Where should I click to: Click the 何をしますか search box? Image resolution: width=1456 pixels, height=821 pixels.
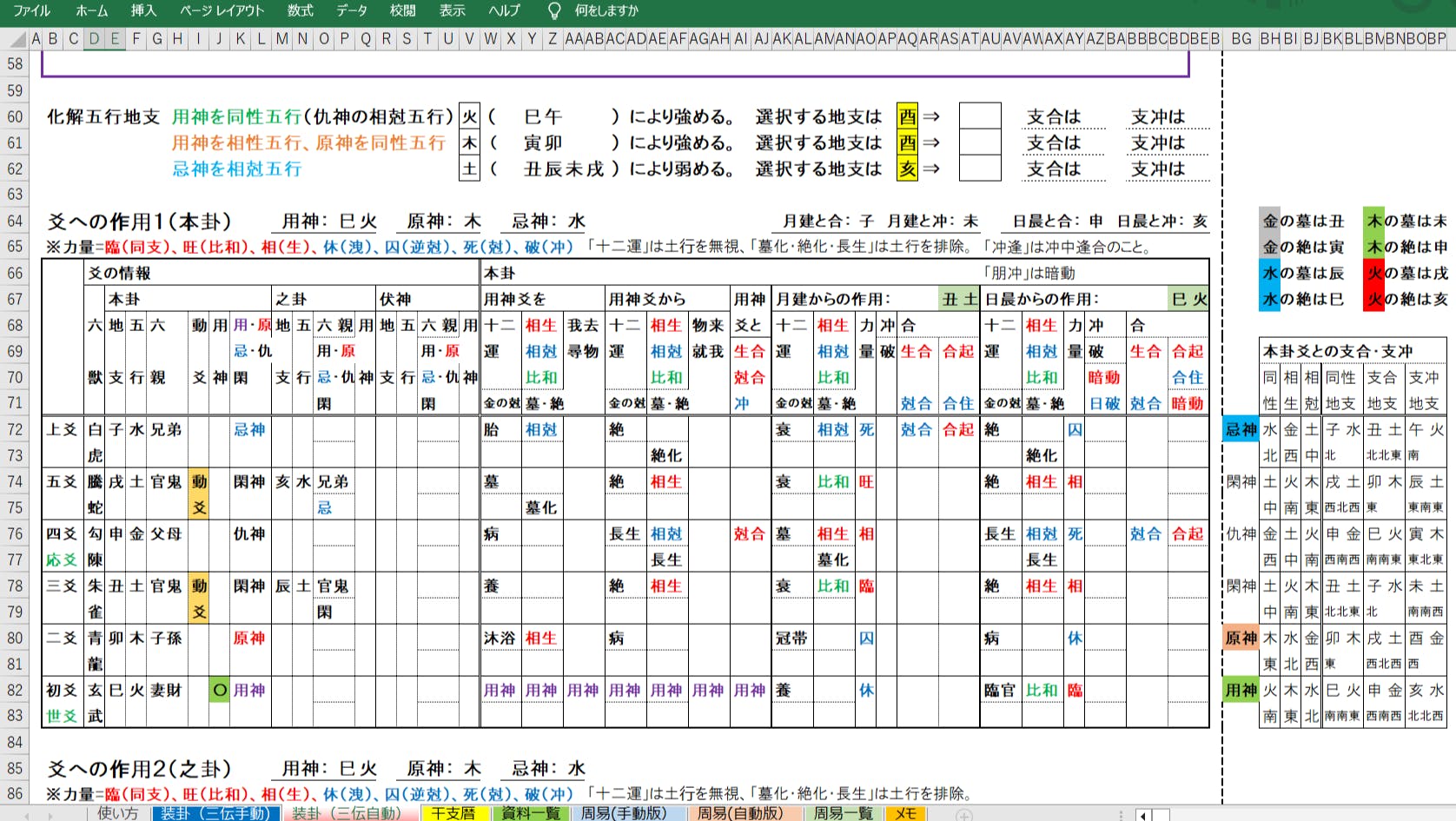pyautogui.click(x=606, y=10)
